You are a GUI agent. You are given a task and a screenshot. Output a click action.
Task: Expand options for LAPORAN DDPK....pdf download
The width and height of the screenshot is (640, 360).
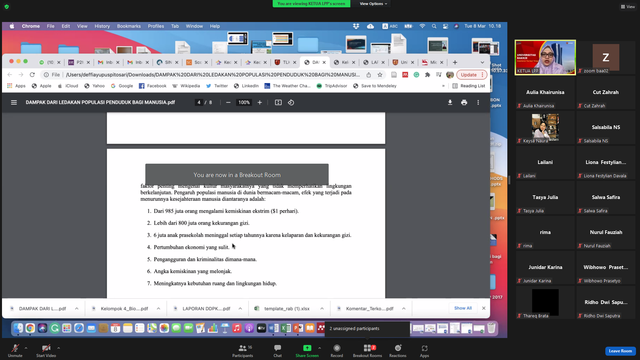pos(240,309)
